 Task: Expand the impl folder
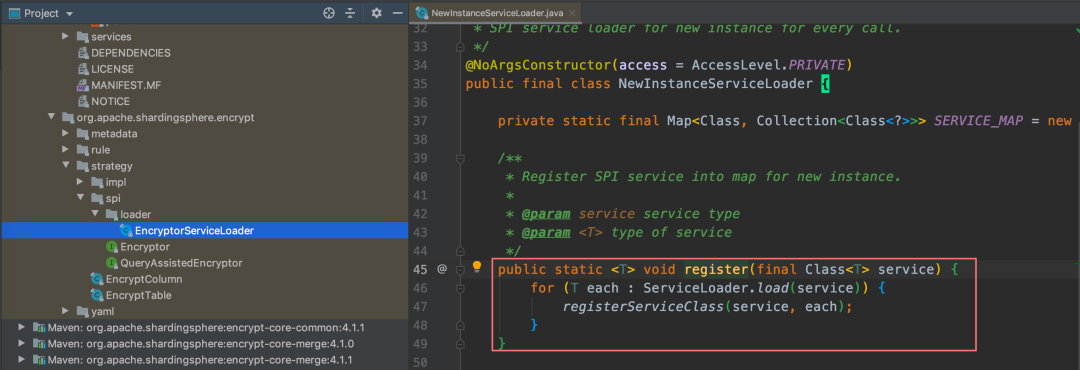click(80, 182)
